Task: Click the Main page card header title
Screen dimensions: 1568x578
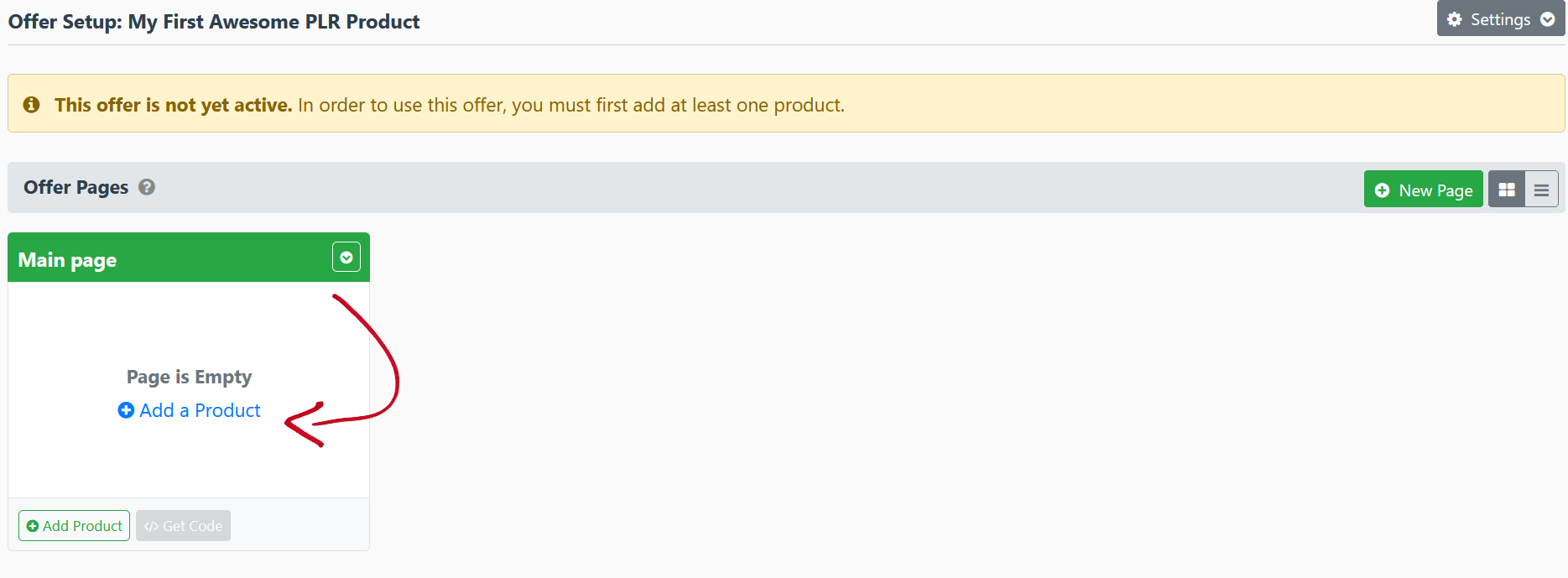Action: click(x=68, y=260)
